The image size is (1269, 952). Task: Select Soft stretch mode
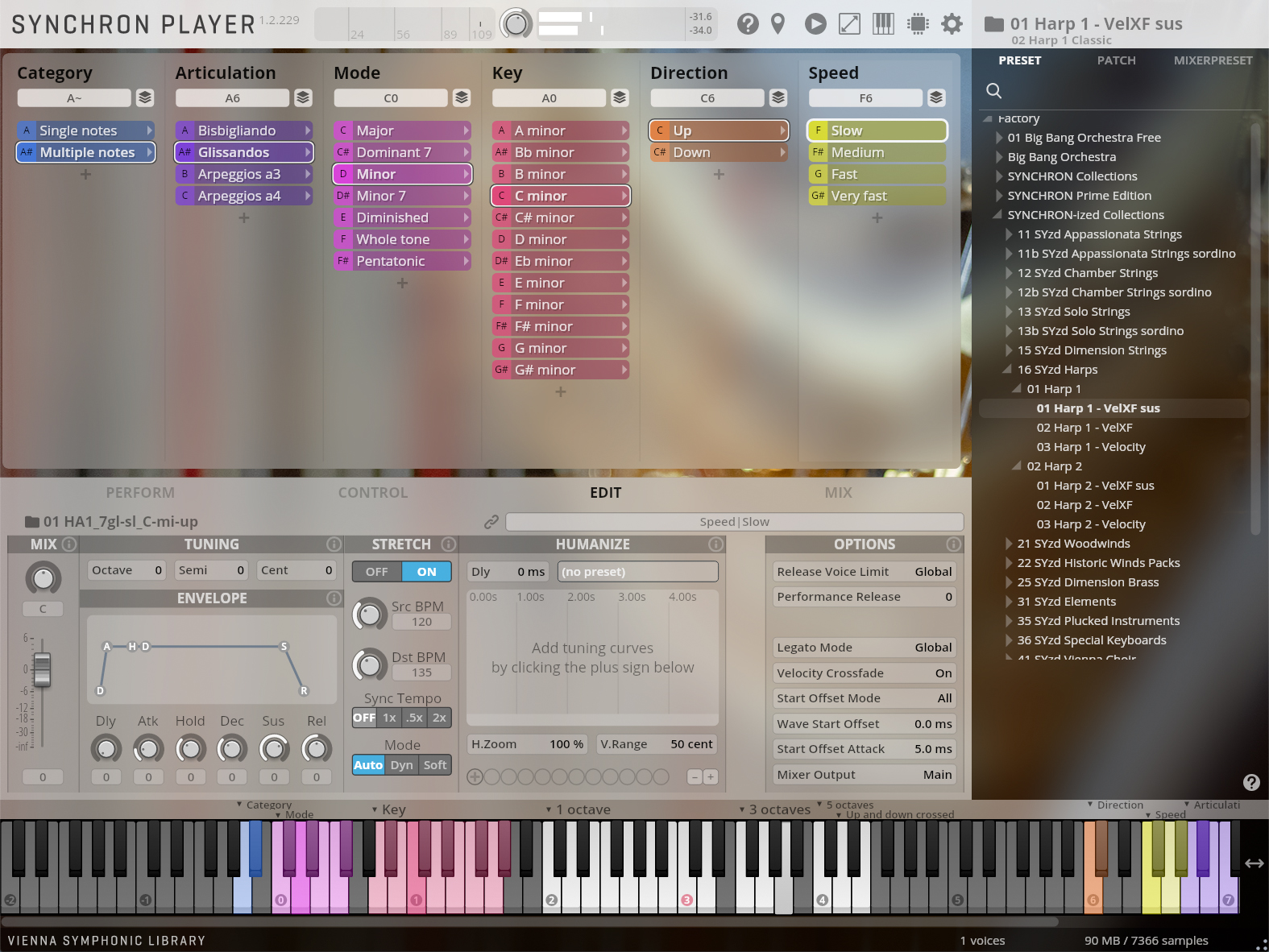pyautogui.click(x=435, y=765)
